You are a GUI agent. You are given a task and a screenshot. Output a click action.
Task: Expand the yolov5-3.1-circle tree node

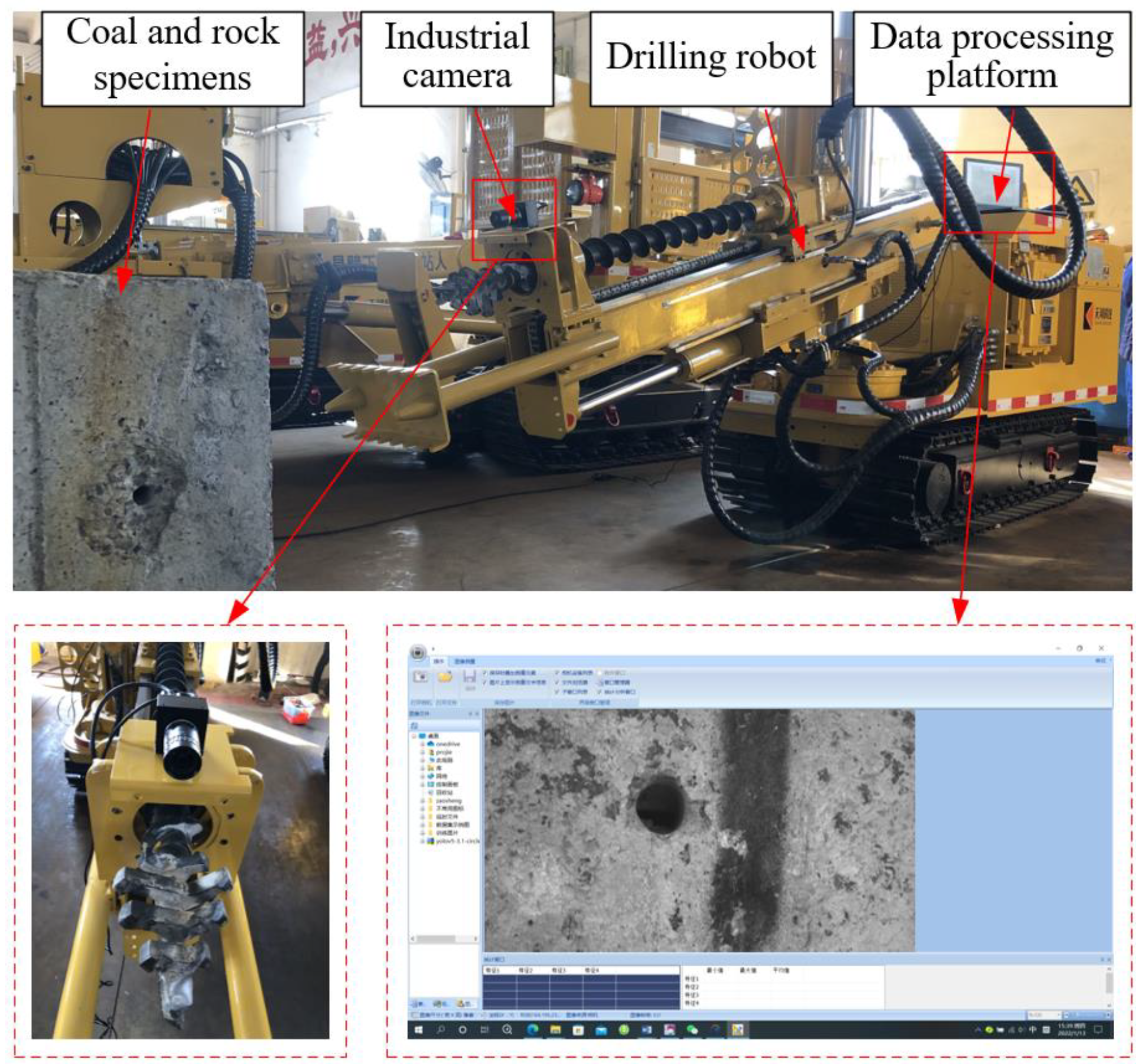pyautogui.click(x=422, y=841)
